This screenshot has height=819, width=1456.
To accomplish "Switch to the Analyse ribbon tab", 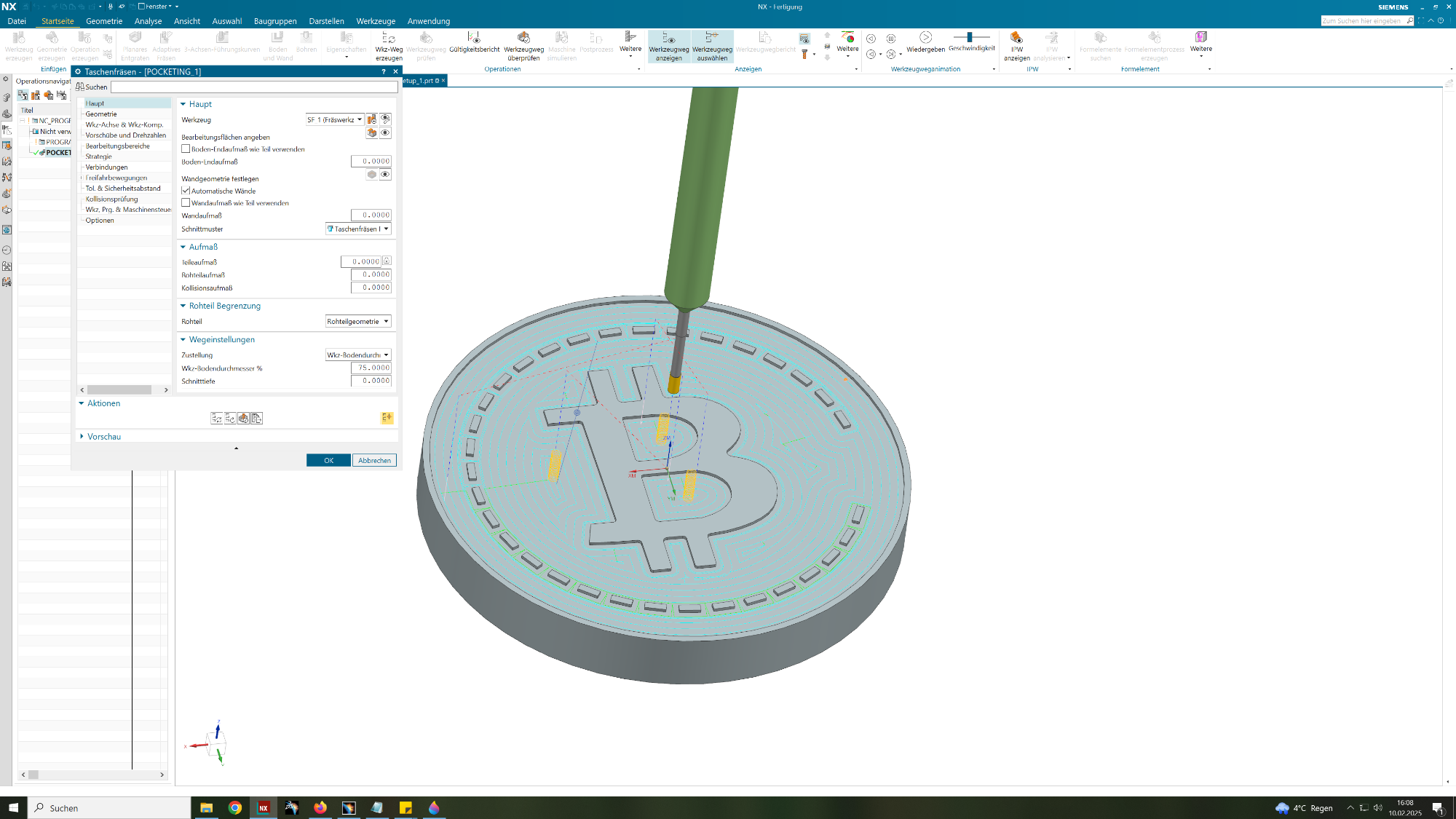I will click(148, 21).
